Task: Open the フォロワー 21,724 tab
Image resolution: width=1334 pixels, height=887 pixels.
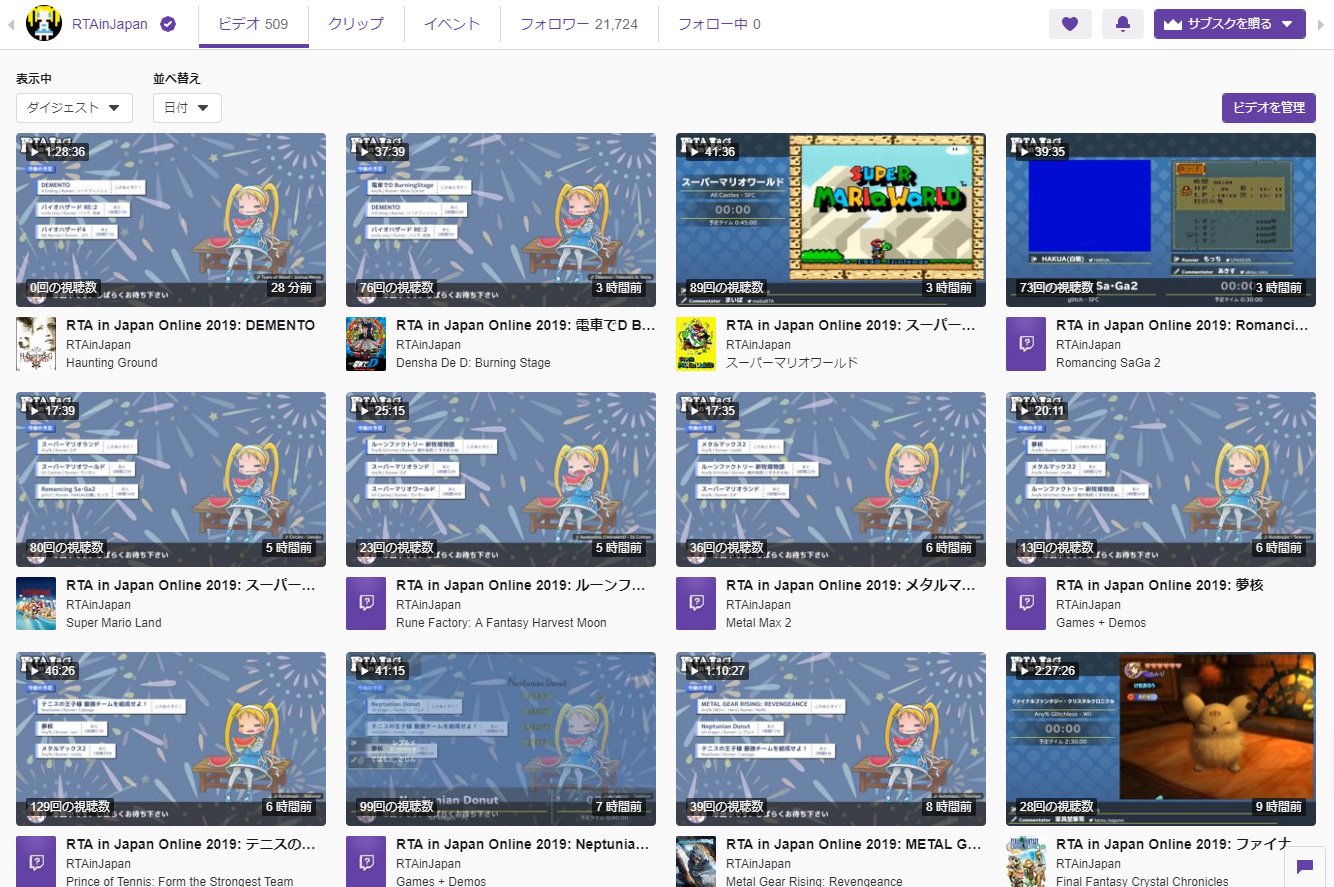Action: [579, 24]
